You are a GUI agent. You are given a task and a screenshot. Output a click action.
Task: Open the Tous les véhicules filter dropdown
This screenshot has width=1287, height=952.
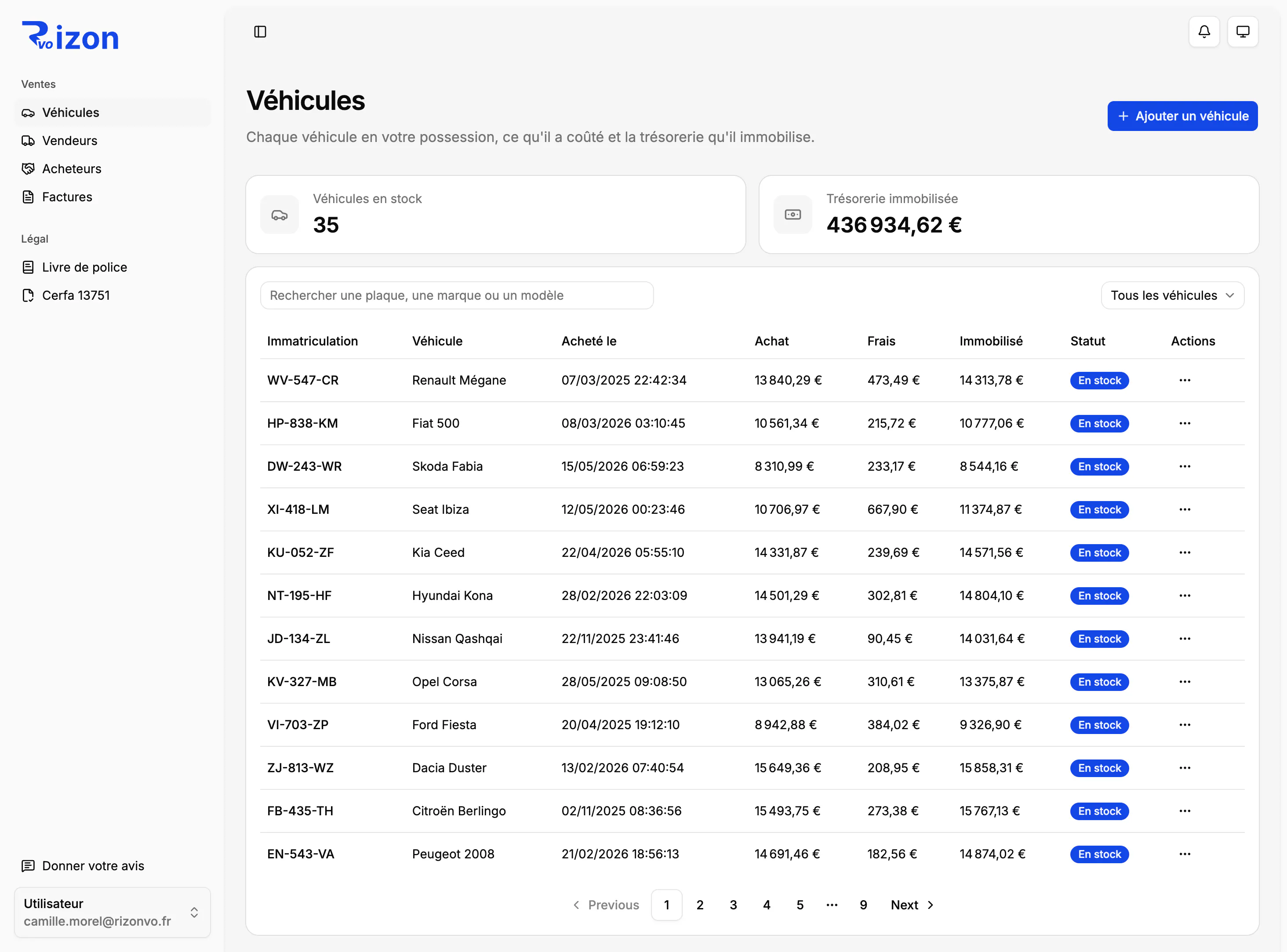click(x=1172, y=296)
